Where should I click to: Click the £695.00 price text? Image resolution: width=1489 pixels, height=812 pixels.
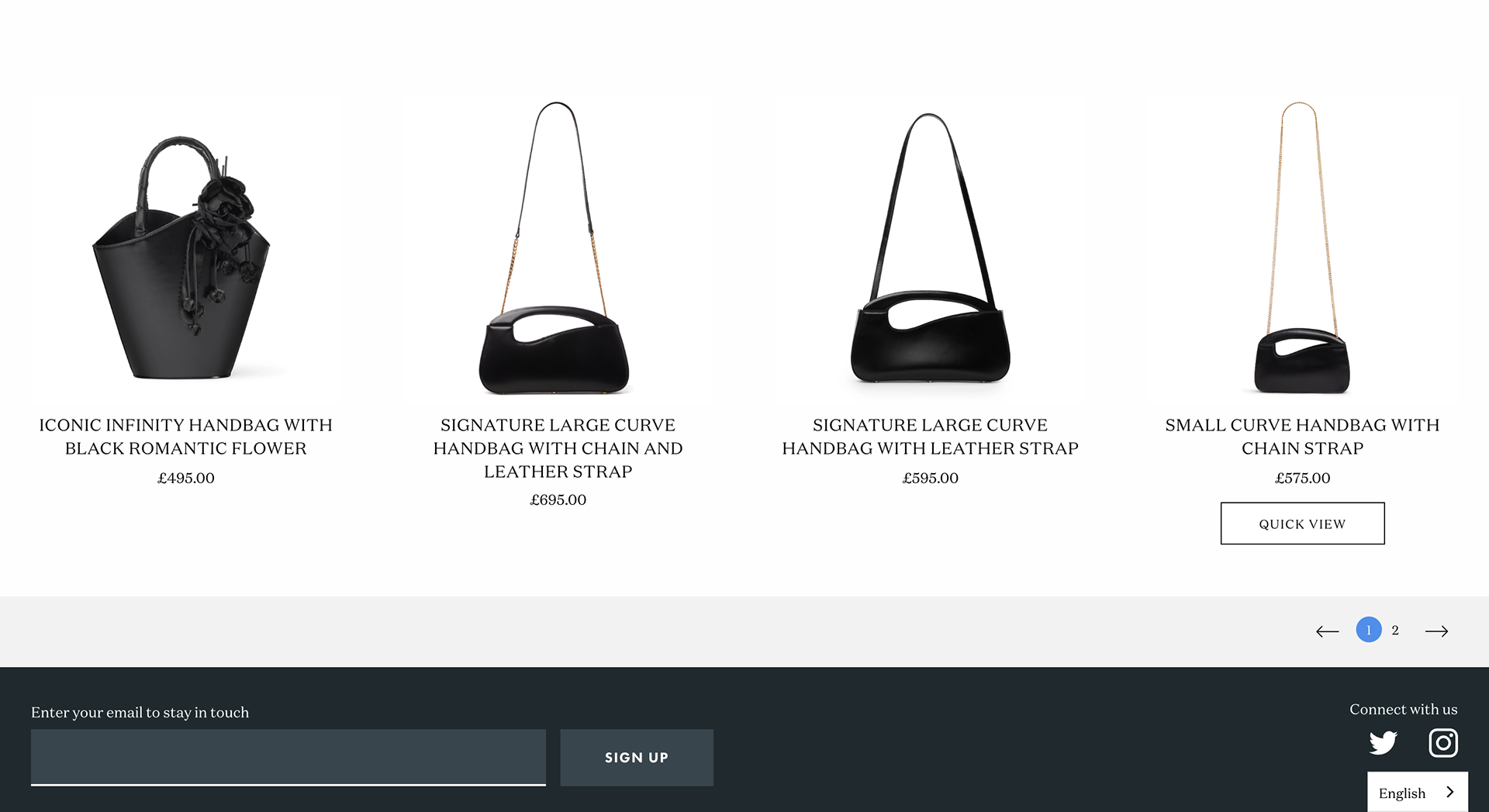coord(558,500)
